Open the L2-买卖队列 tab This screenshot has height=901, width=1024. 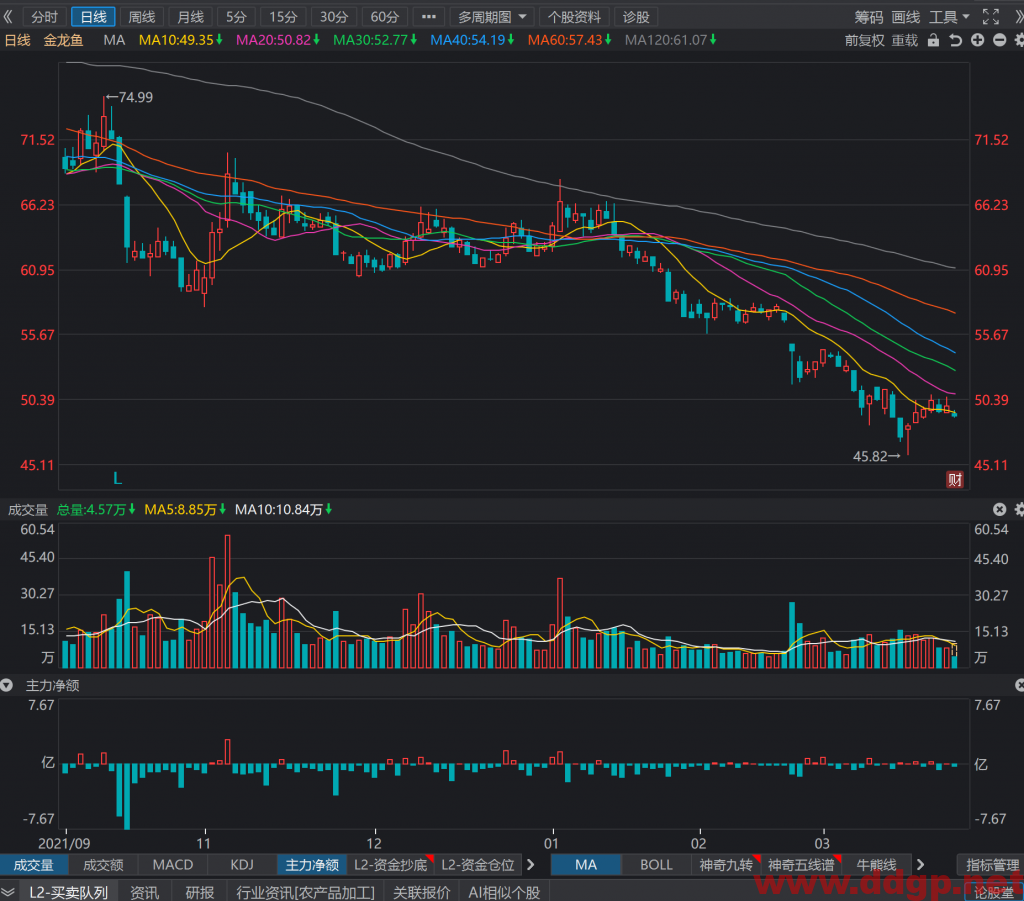point(69,892)
